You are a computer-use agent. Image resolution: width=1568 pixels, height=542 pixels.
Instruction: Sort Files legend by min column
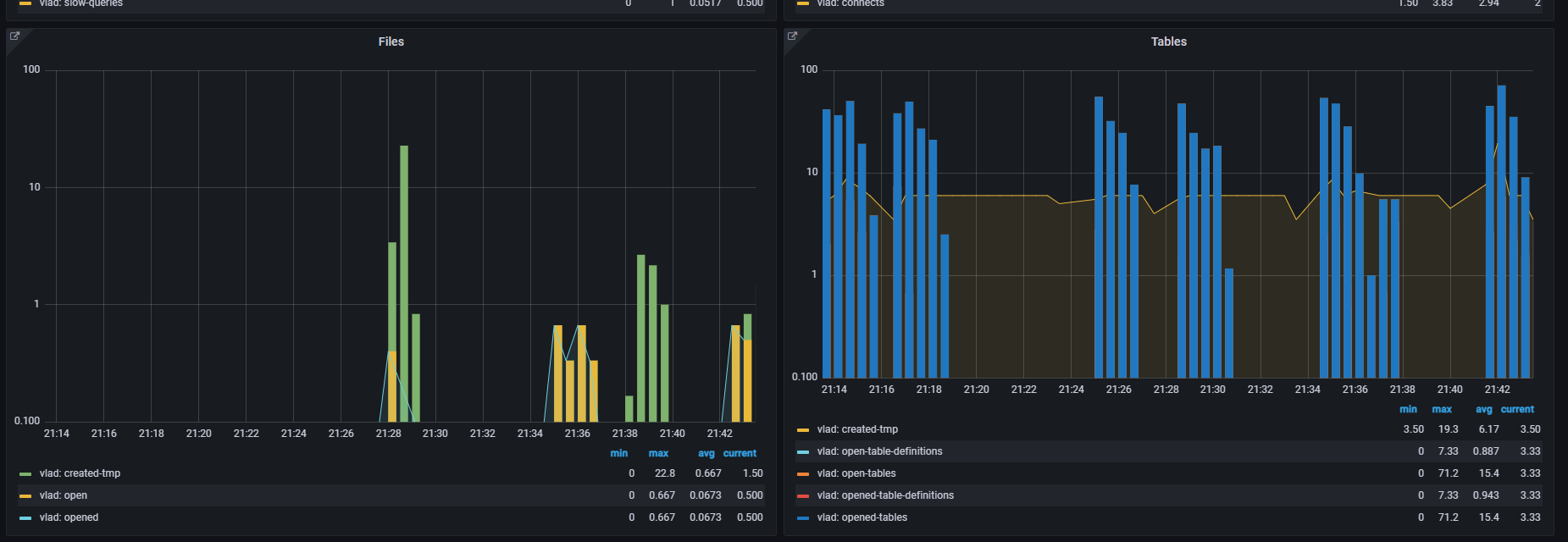(619, 453)
